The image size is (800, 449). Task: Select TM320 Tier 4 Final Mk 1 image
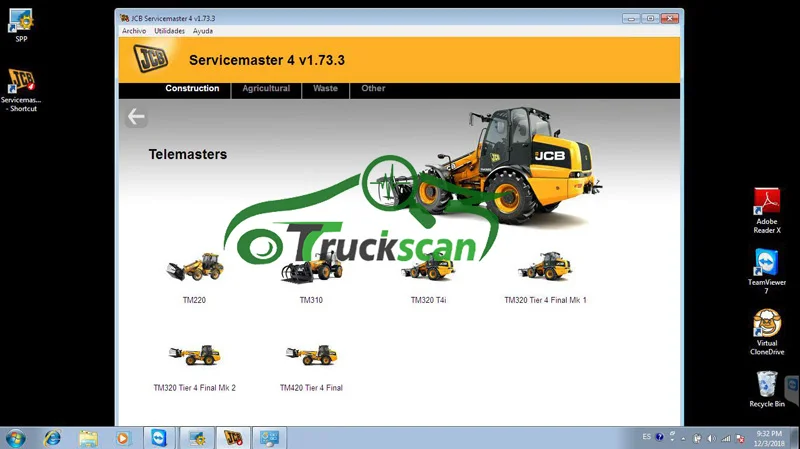click(545, 266)
